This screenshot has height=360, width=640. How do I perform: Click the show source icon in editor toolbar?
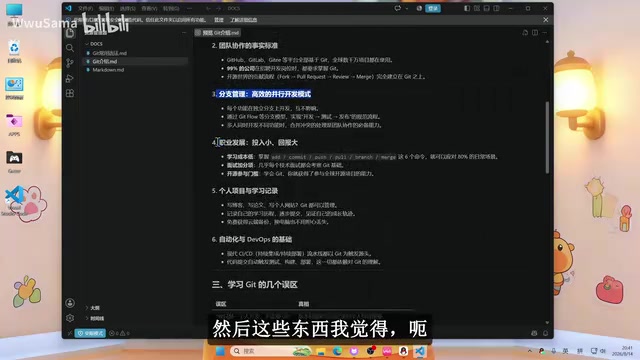tap(525, 33)
